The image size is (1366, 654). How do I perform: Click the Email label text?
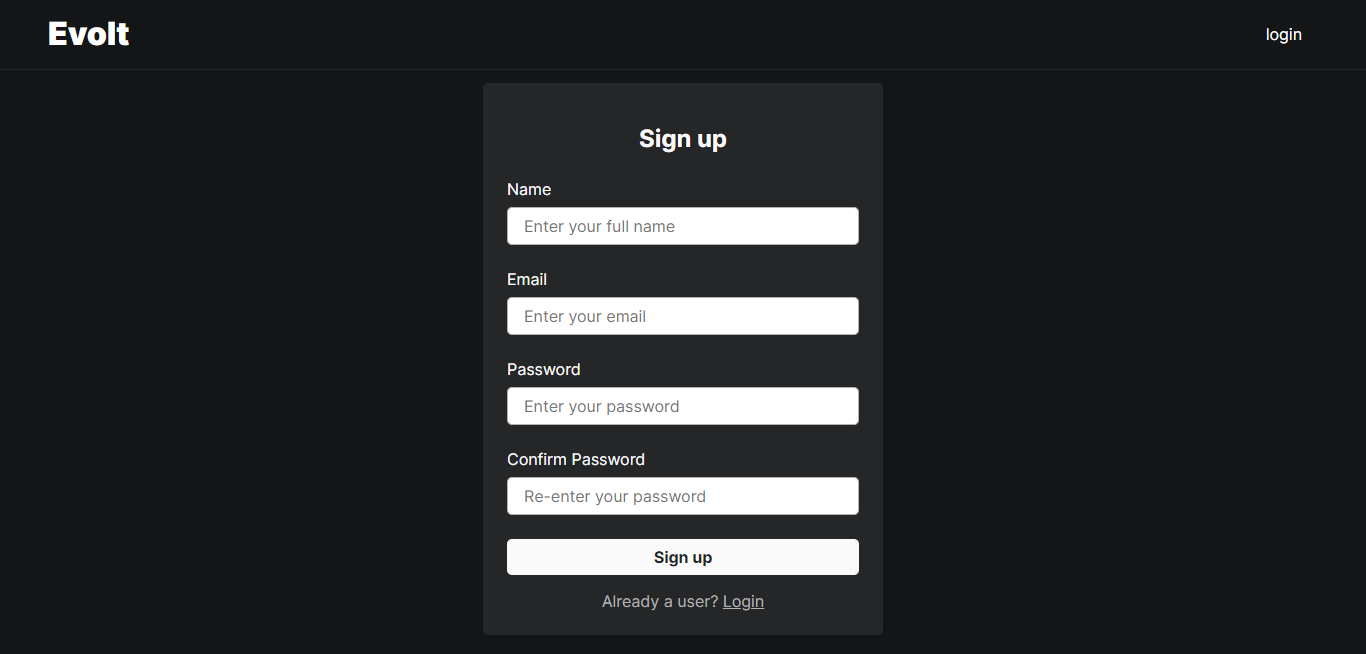527,279
